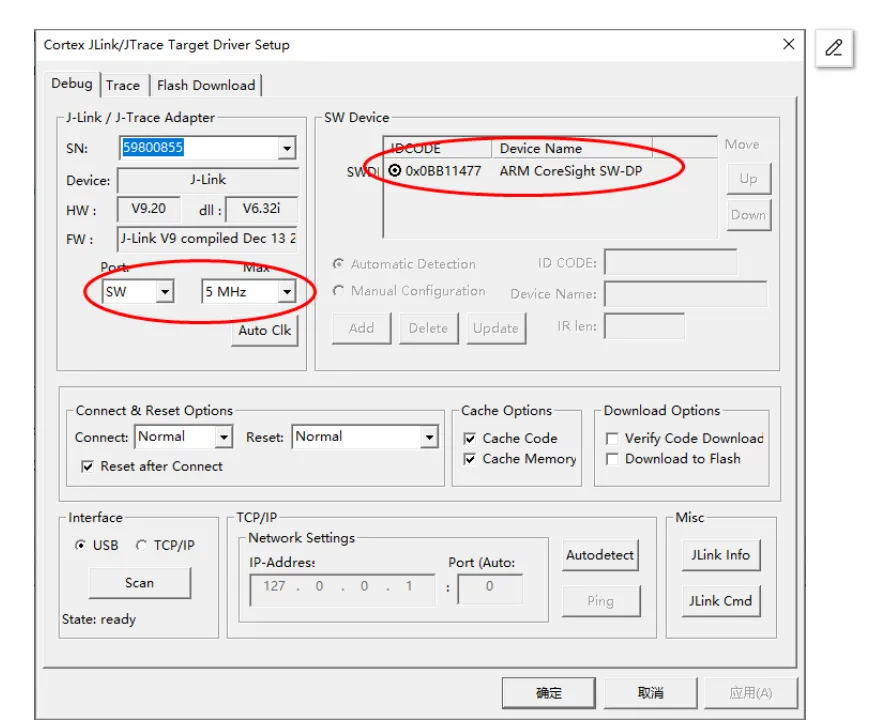Toggle Reset after Connect checkbox
Screen dimensions: 885x725
coord(87,467)
